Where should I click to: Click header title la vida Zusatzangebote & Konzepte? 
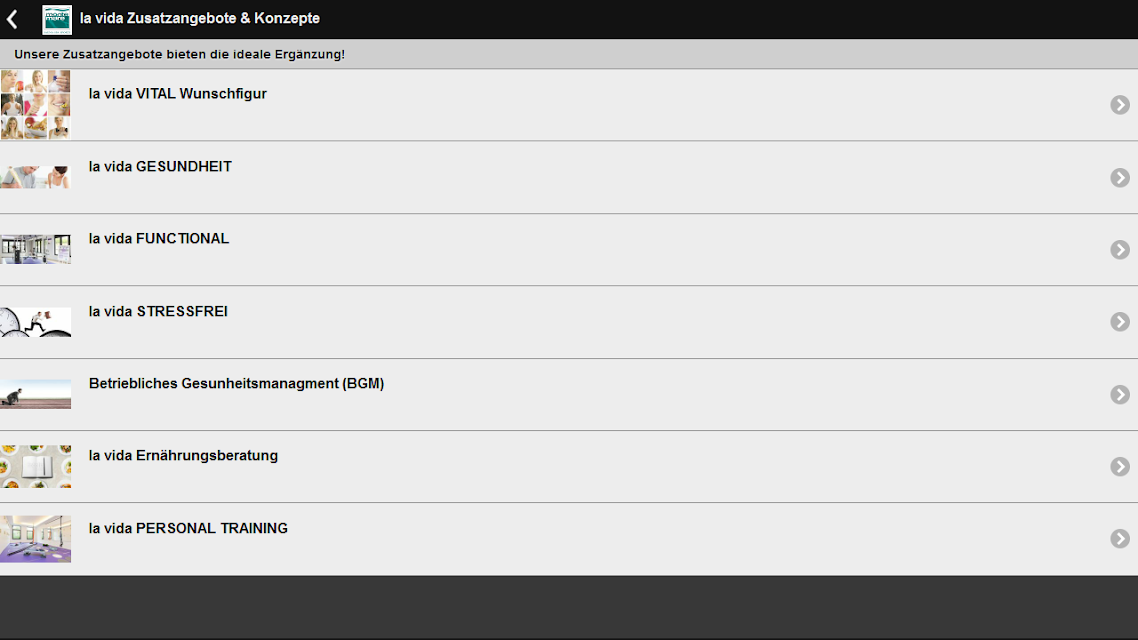pos(200,18)
